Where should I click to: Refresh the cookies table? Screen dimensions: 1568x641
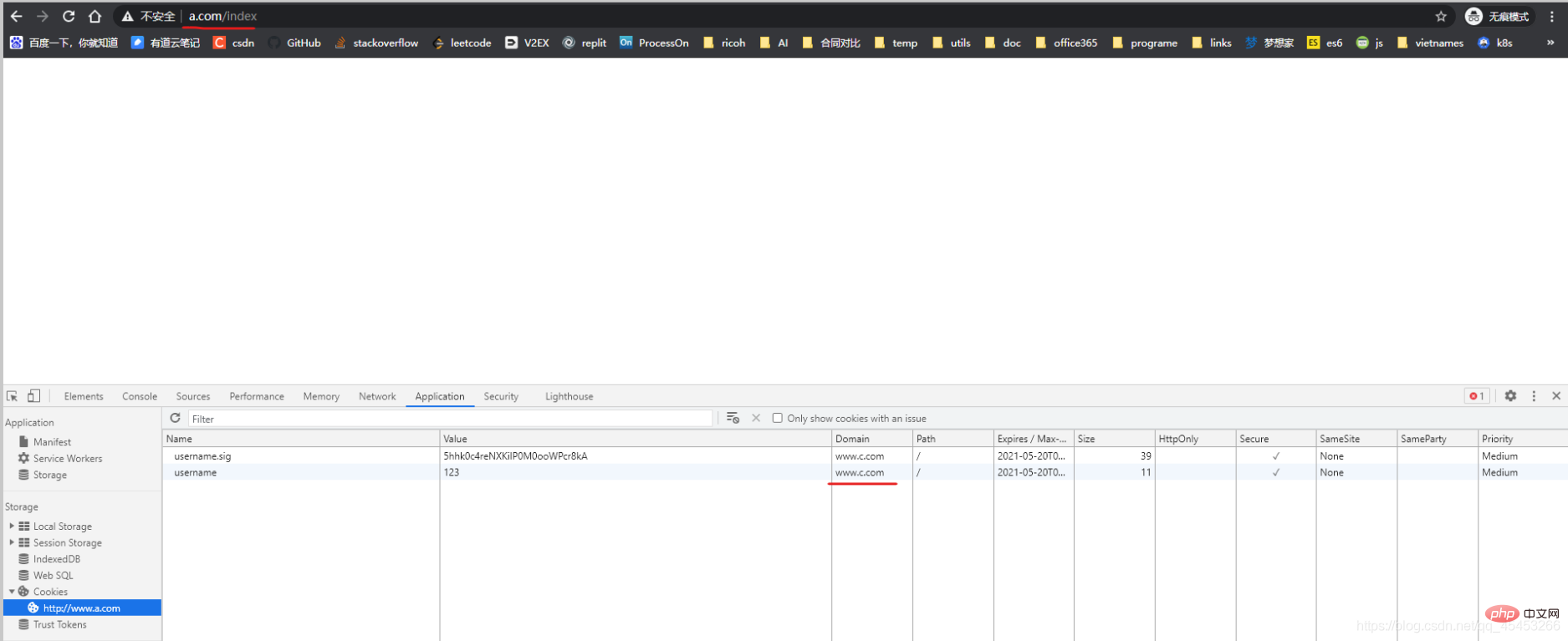pos(175,418)
